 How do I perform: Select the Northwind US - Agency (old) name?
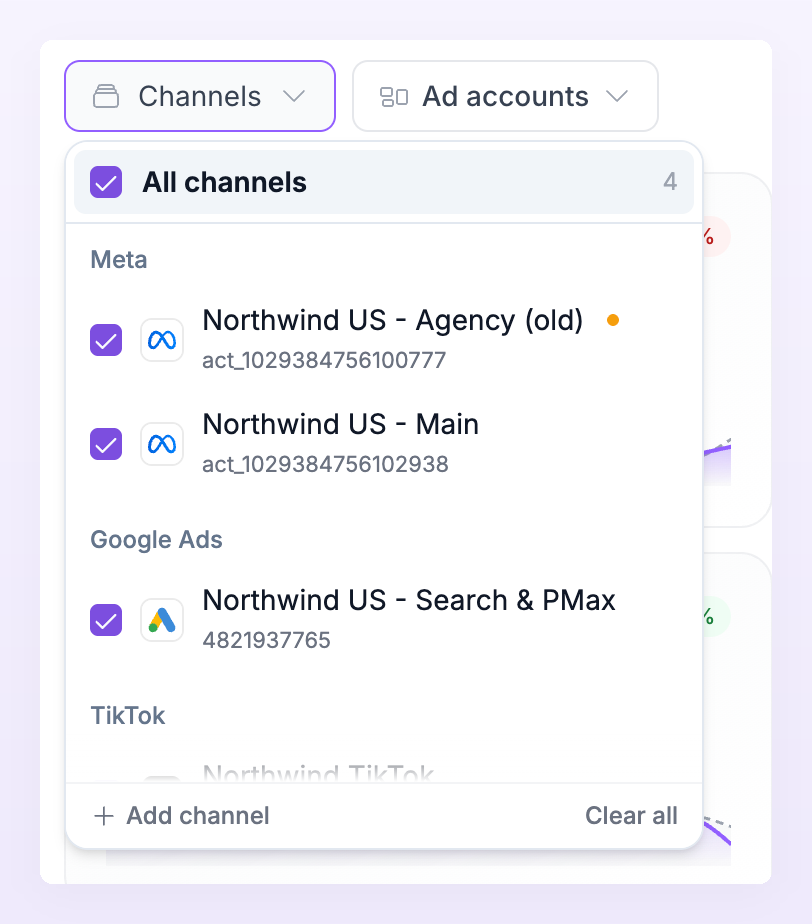[392, 321]
